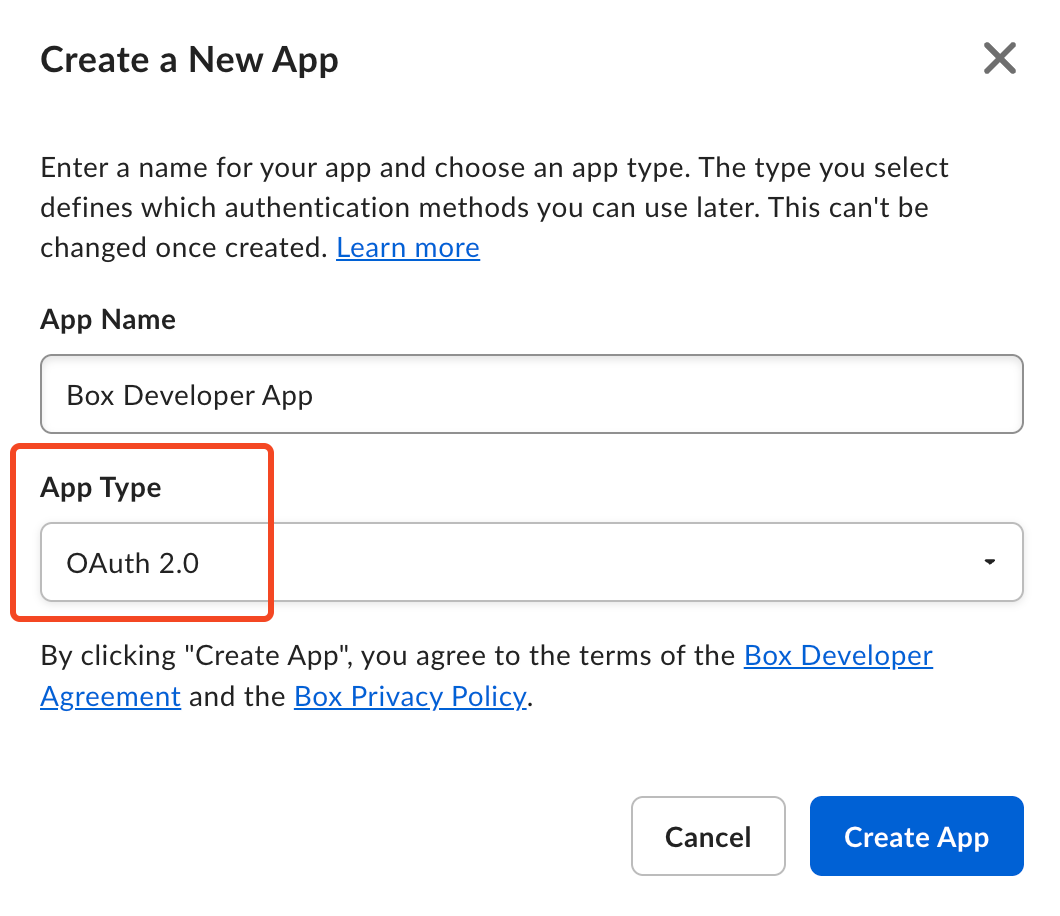This screenshot has height=916, width=1060.
Task: Open the Learn more link
Action: (x=408, y=247)
